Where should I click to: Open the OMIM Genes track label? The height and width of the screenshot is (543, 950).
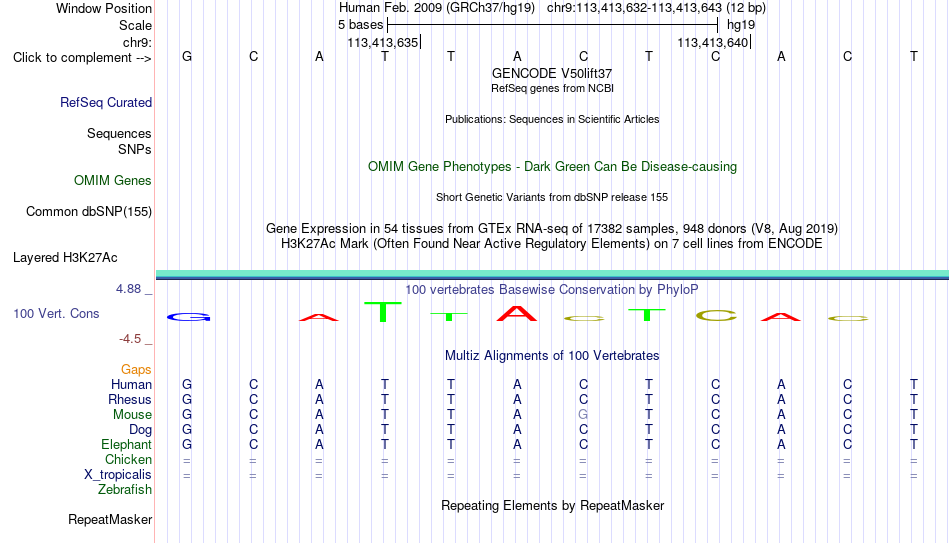point(113,181)
